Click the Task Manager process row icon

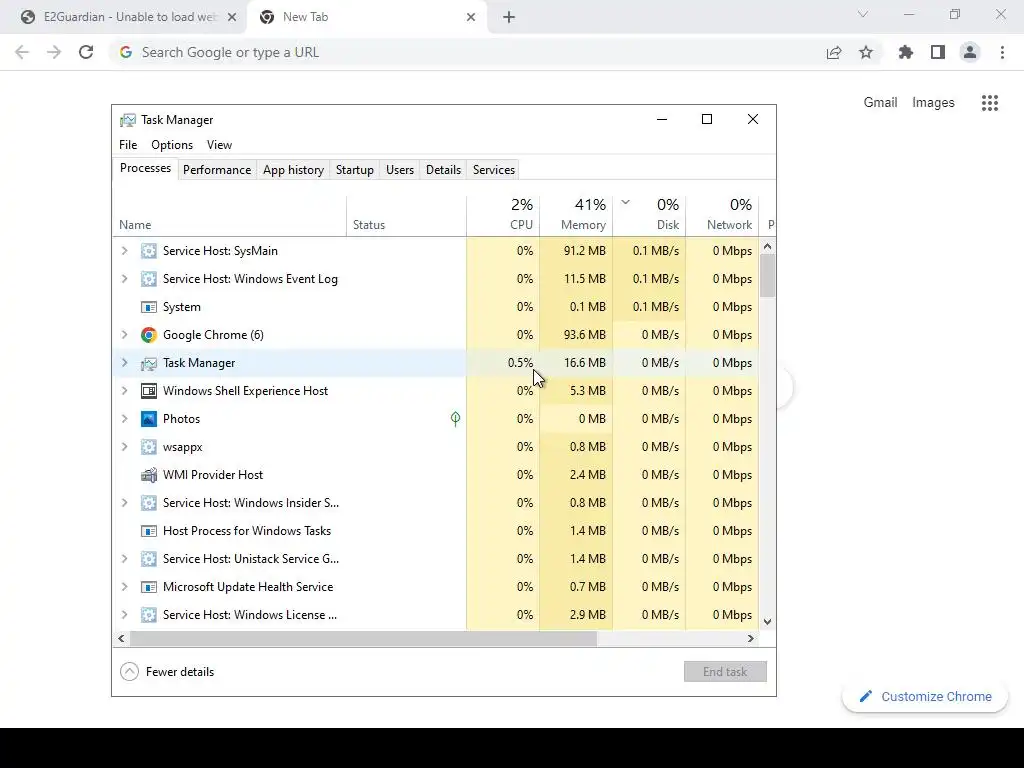(x=149, y=363)
